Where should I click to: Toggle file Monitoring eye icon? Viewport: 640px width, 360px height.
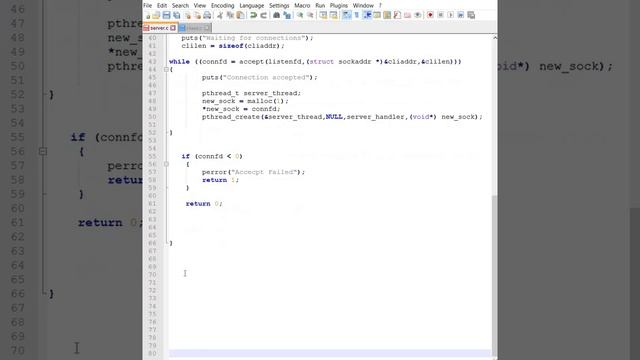tap(418, 15)
